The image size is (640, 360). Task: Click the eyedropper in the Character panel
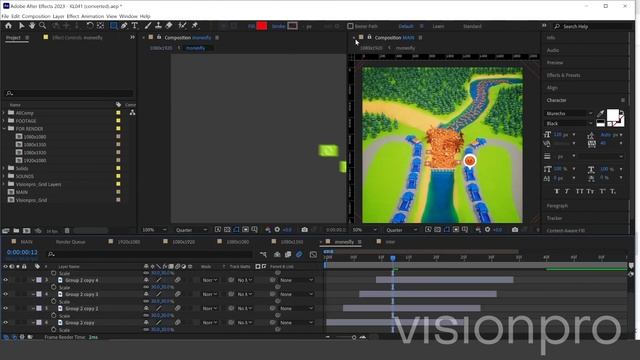[600, 114]
